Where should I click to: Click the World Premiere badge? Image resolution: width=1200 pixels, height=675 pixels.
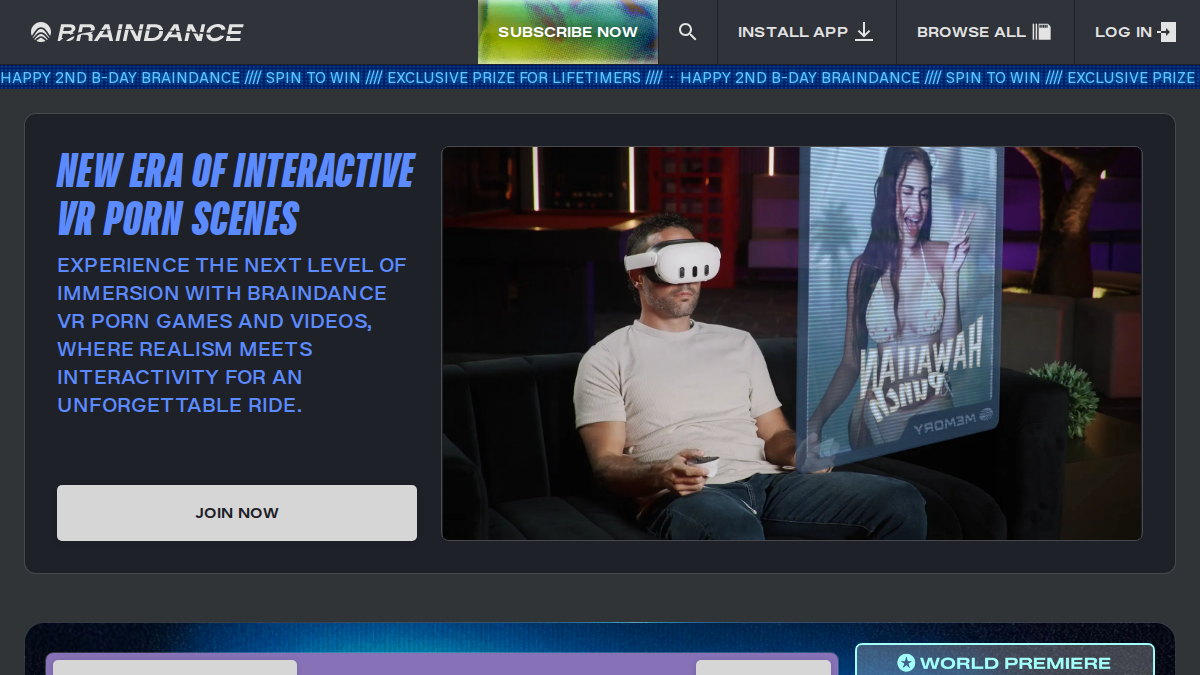coord(1005,661)
